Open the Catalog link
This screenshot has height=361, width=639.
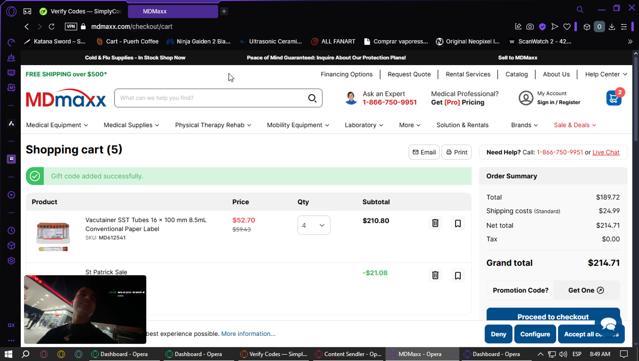(x=516, y=74)
